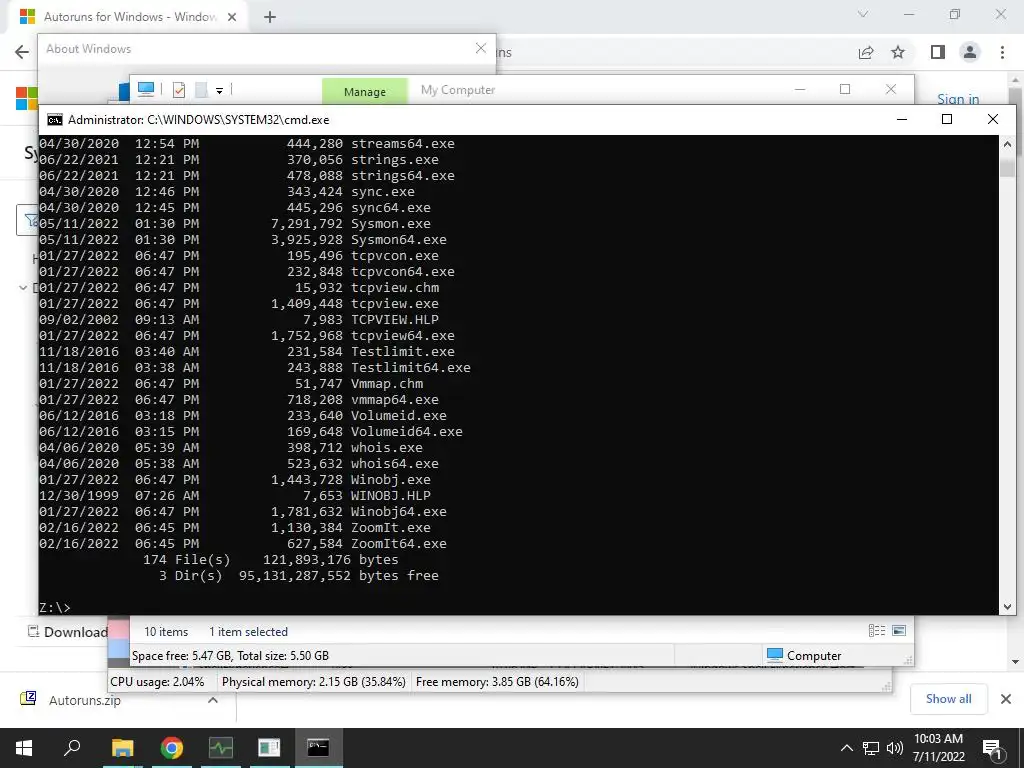This screenshot has width=1024, height=768.
Task: Open the Customize Quick Access Toolbar dropdown
Action: click(x=219, y=91)
